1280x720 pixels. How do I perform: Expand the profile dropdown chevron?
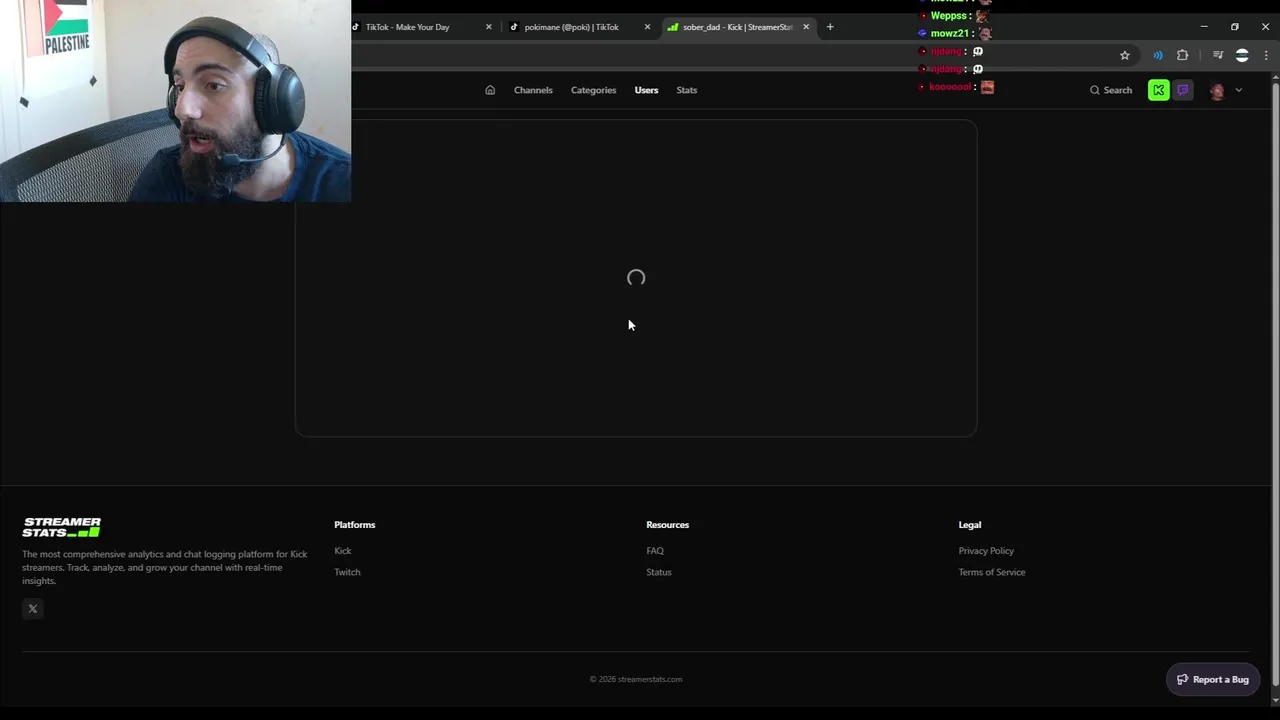(x=1238, y=90)
